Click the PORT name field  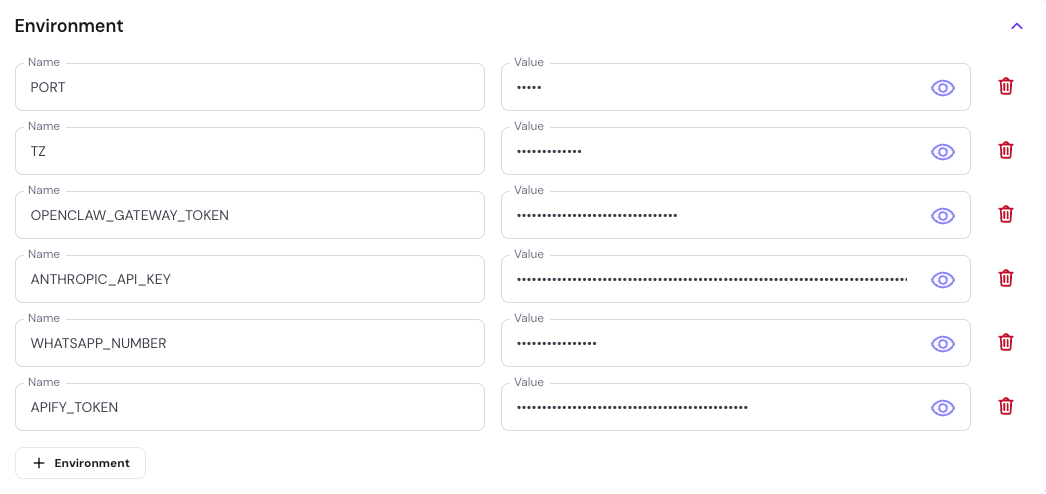250,88
